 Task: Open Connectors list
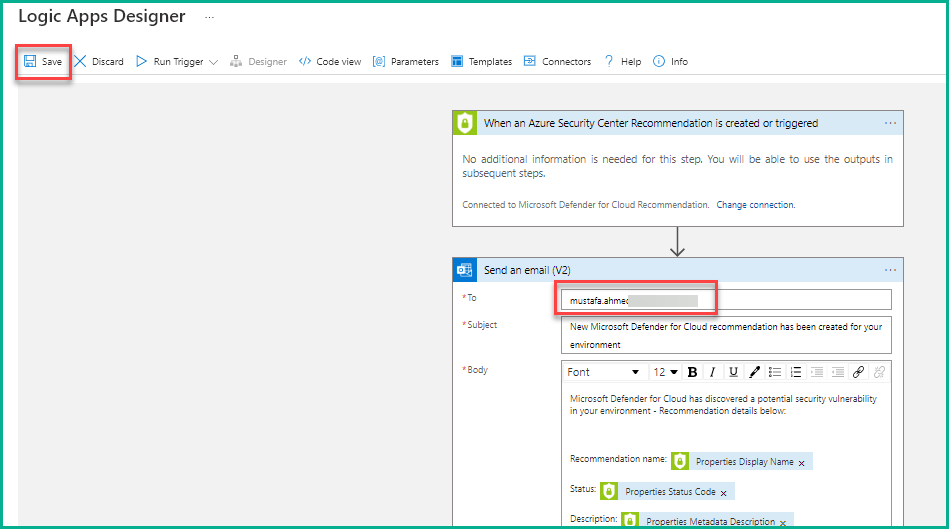click(557, 62)
